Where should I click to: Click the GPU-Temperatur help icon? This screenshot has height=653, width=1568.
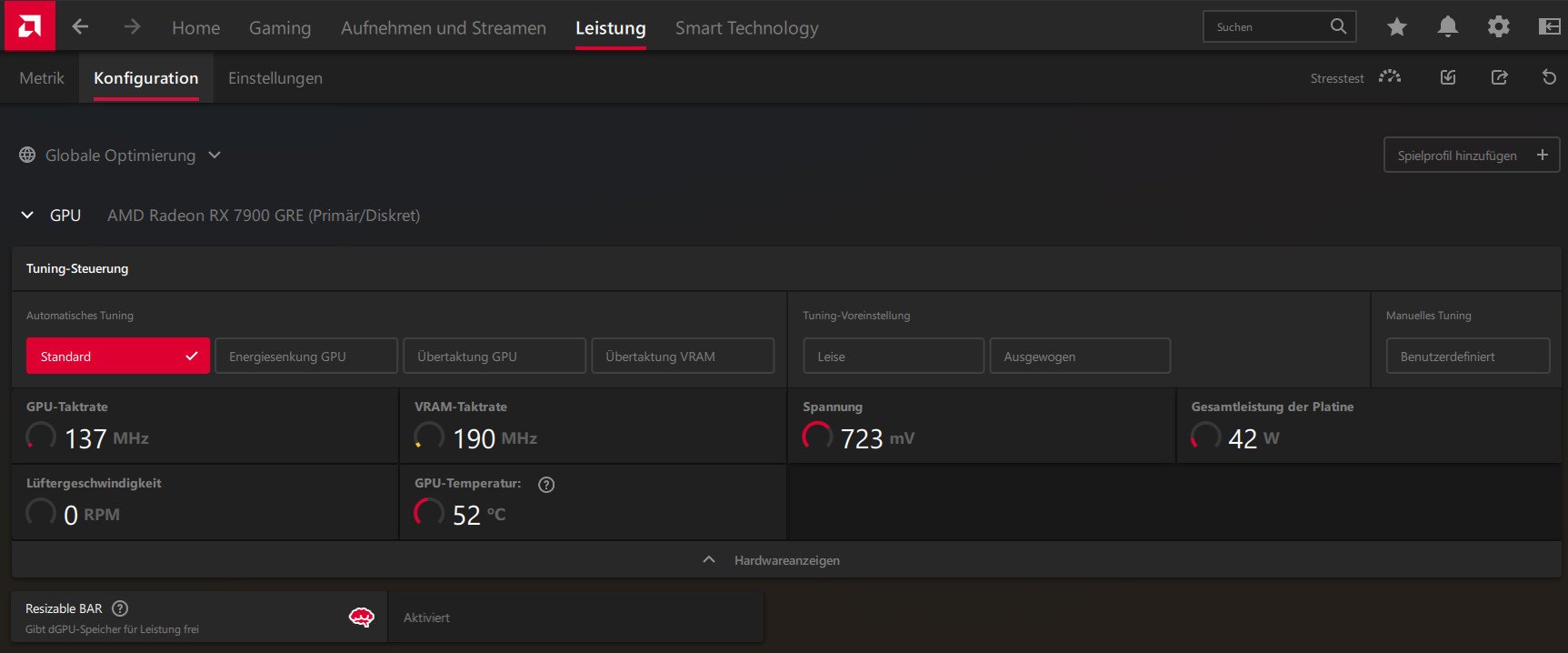click(546, 485)
